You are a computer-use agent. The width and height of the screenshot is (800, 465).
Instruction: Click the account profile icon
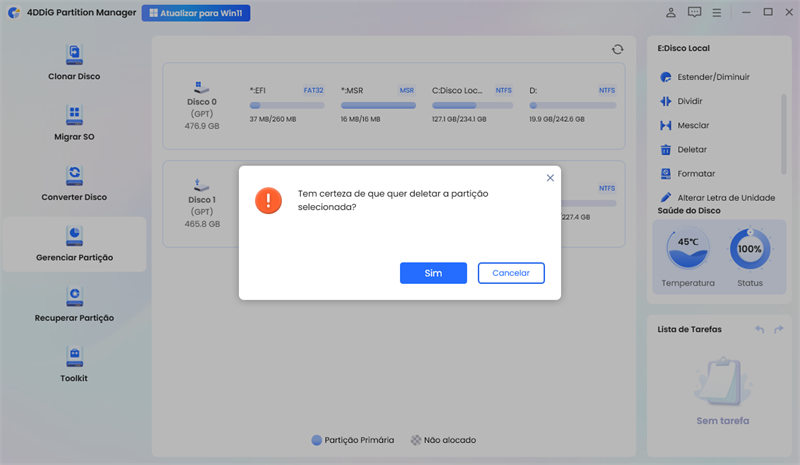[670, 13]
